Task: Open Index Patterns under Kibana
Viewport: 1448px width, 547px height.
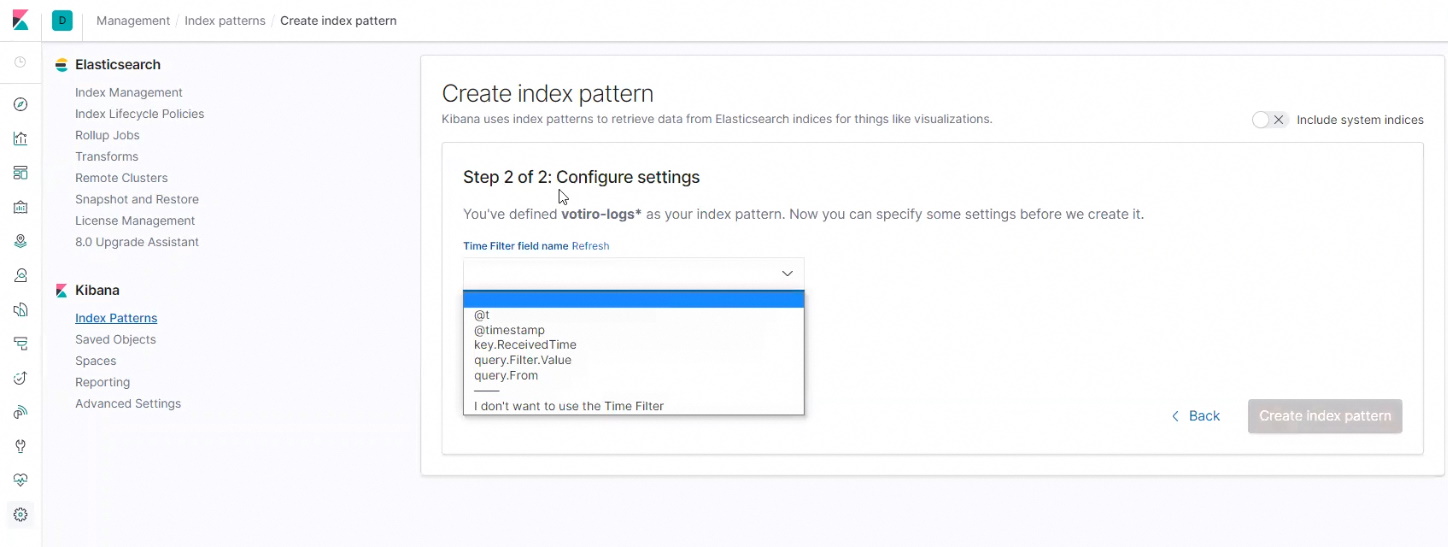Action: [x=116, y=318]
